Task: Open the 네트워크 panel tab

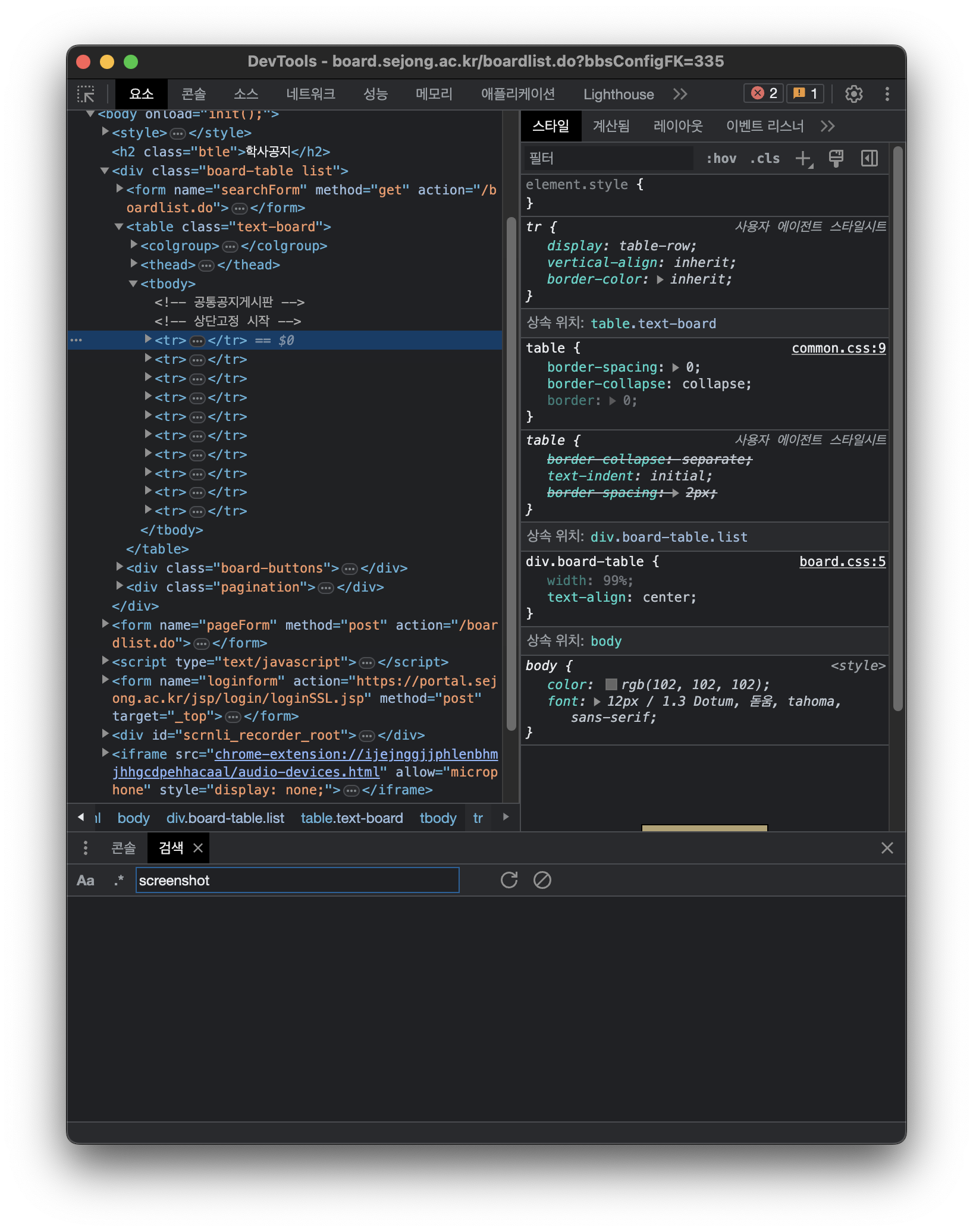Action: tap(310, 94)
